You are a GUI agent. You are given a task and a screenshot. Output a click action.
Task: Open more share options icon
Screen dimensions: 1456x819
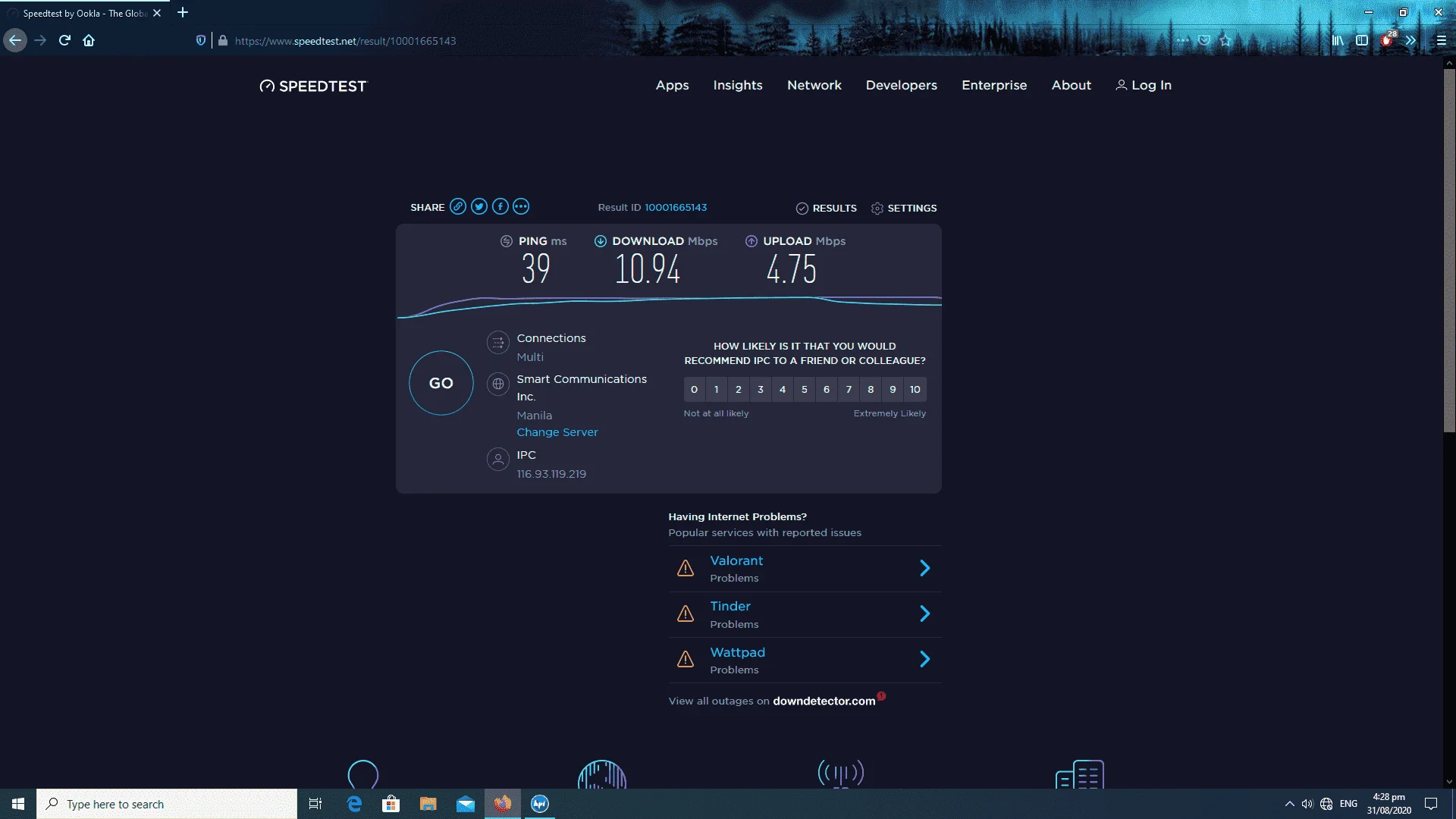click(521, 206)
